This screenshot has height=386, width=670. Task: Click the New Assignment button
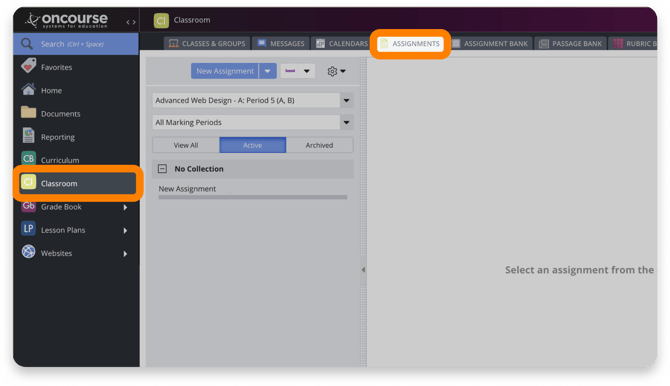225,71
